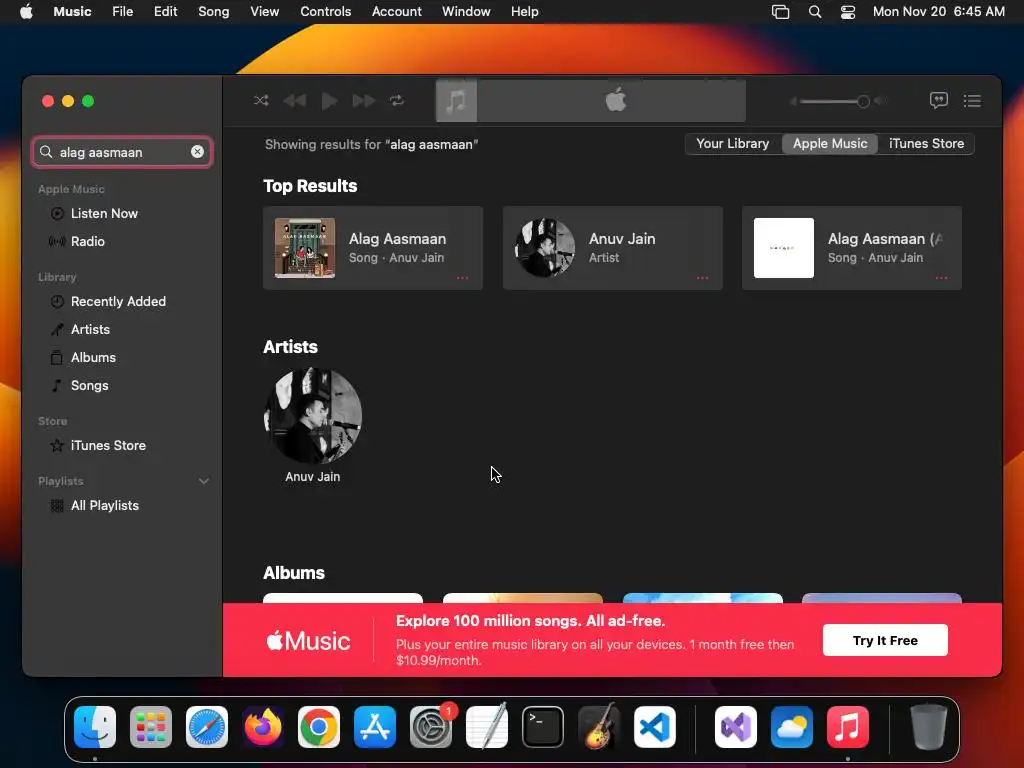Open the View menu
The height and width of the screenshot is (768, 1024).
pyautogui.click(x=264, y=12)
